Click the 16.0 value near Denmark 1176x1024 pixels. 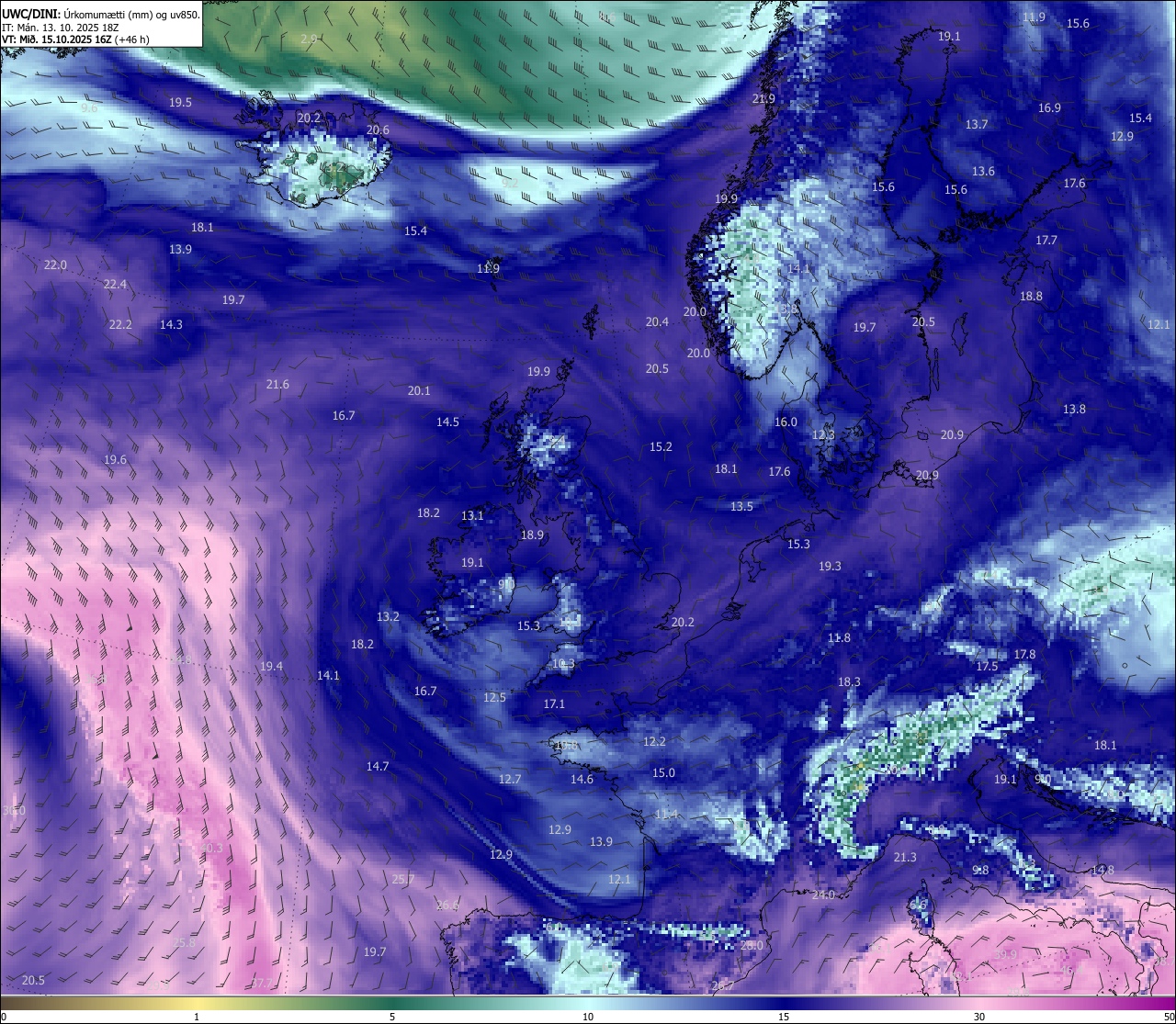tap(786, 422)
